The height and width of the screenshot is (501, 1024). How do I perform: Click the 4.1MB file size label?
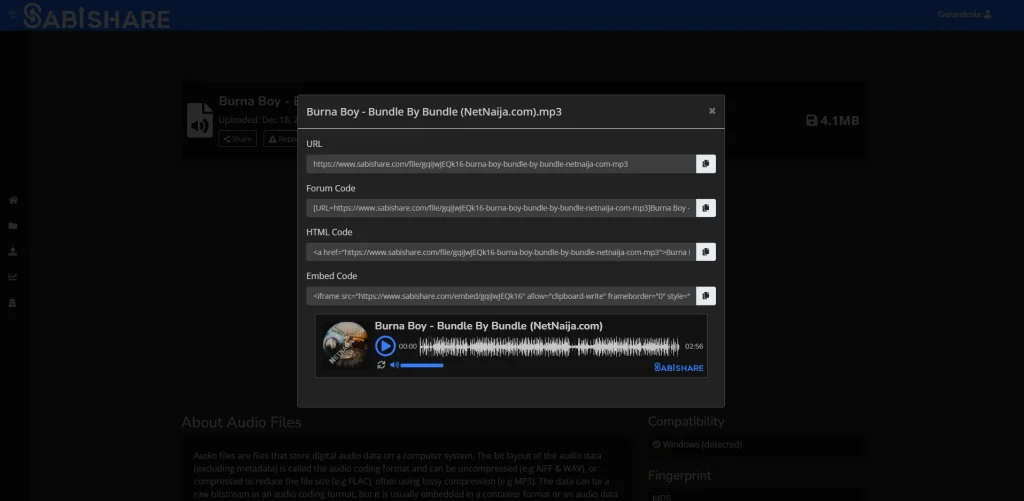(x=833, y=120)
